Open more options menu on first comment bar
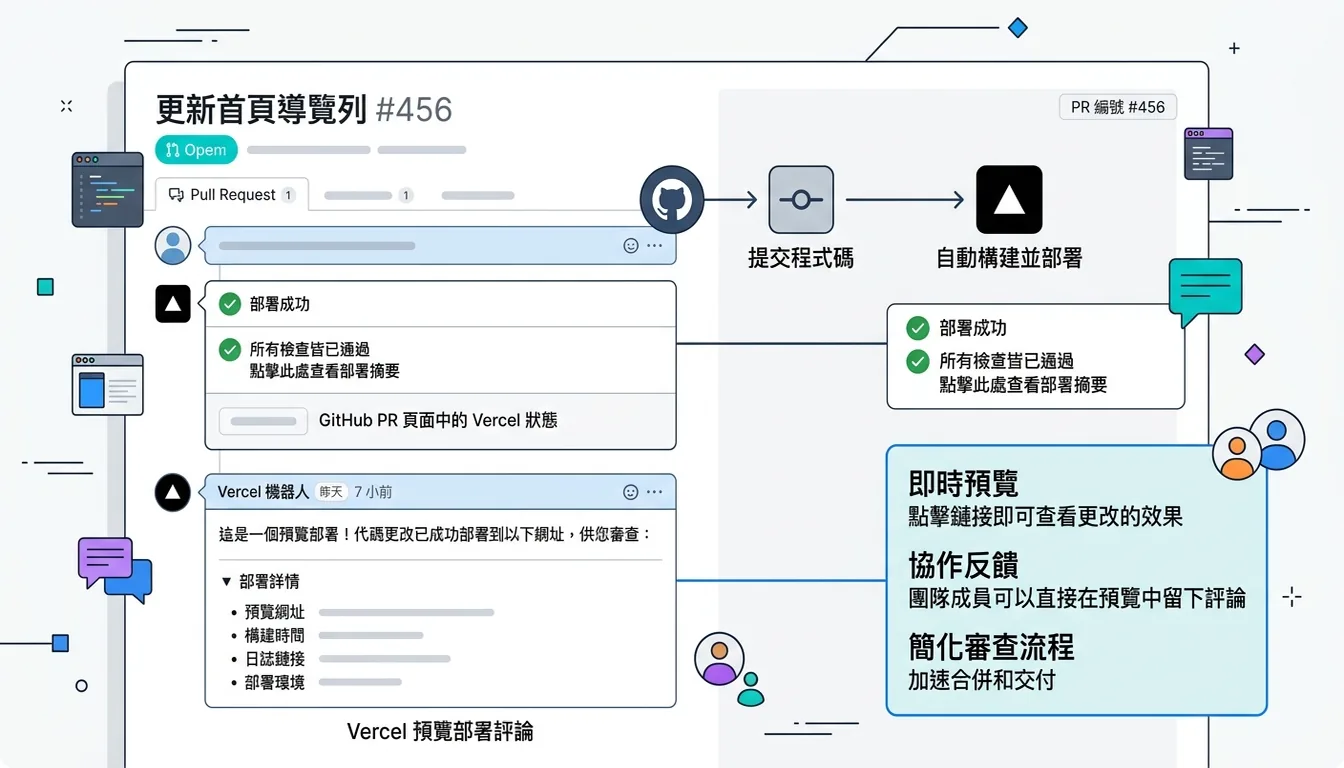Viewport: 1344px width, 768px height. [654, 245]
